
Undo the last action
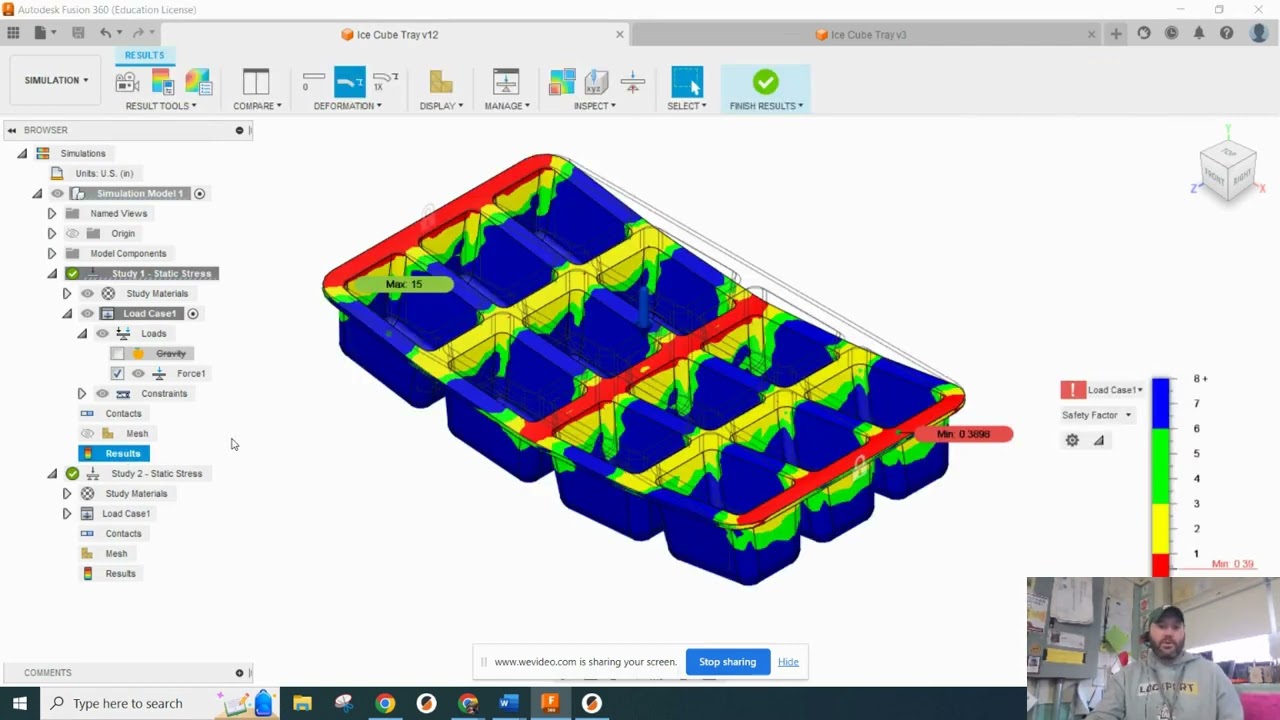tap(105, 33)
